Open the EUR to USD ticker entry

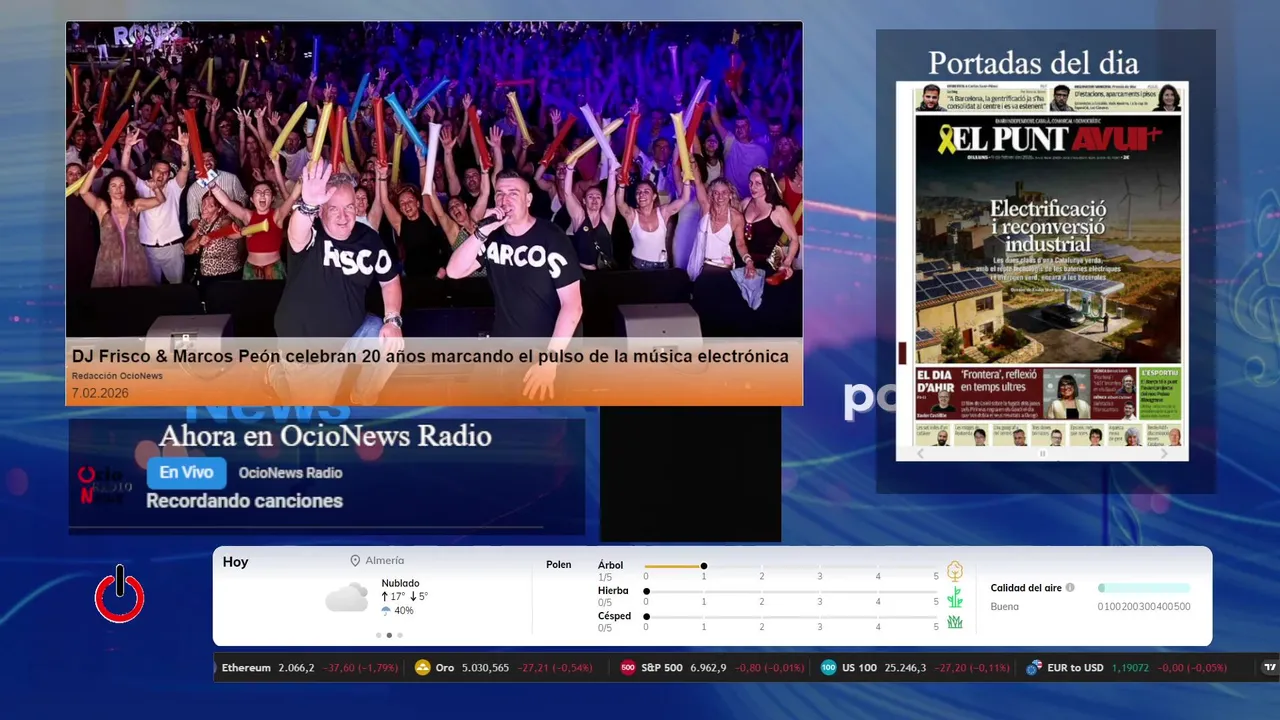point(1127,668)
